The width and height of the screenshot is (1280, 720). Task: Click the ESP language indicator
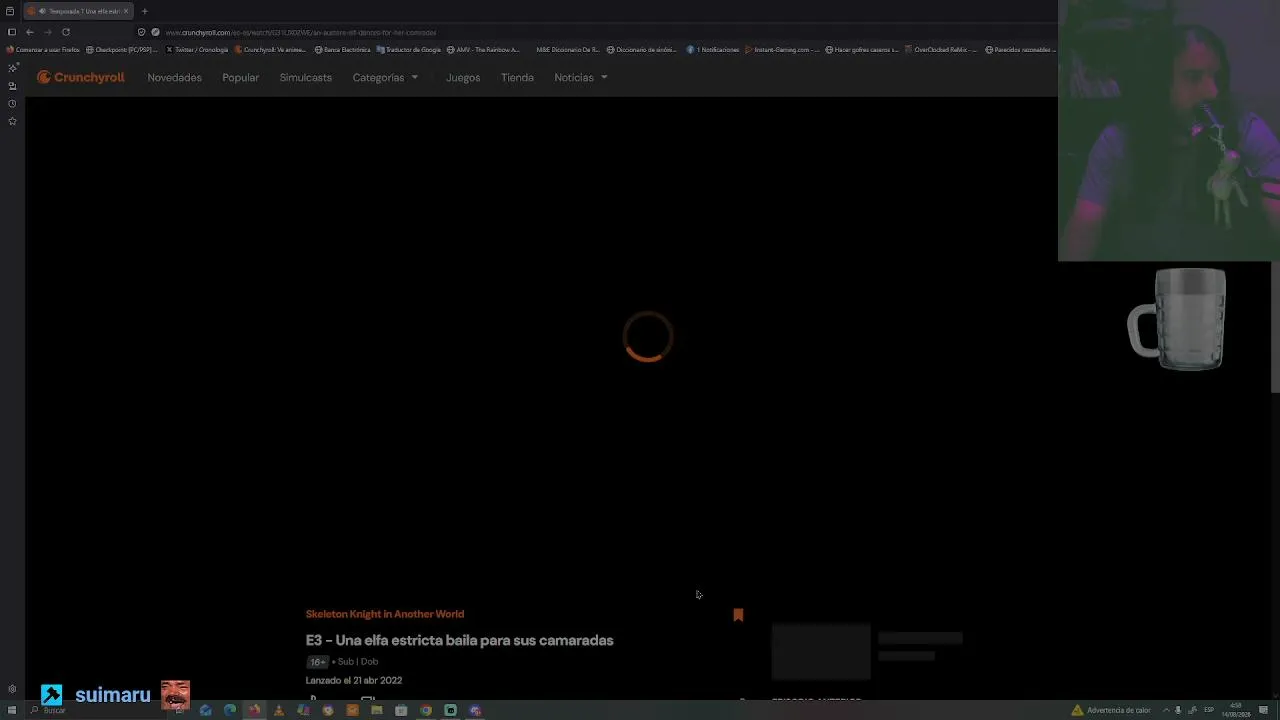pyautogui.click(x=1209, y=710)
